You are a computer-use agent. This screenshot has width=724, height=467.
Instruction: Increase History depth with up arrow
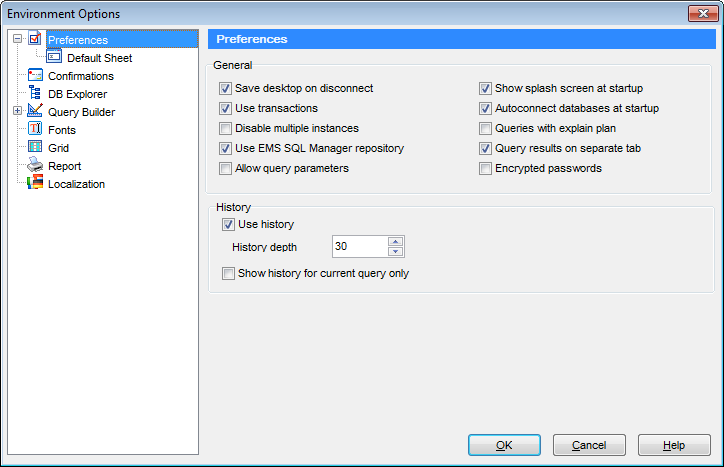click(396, 241)
